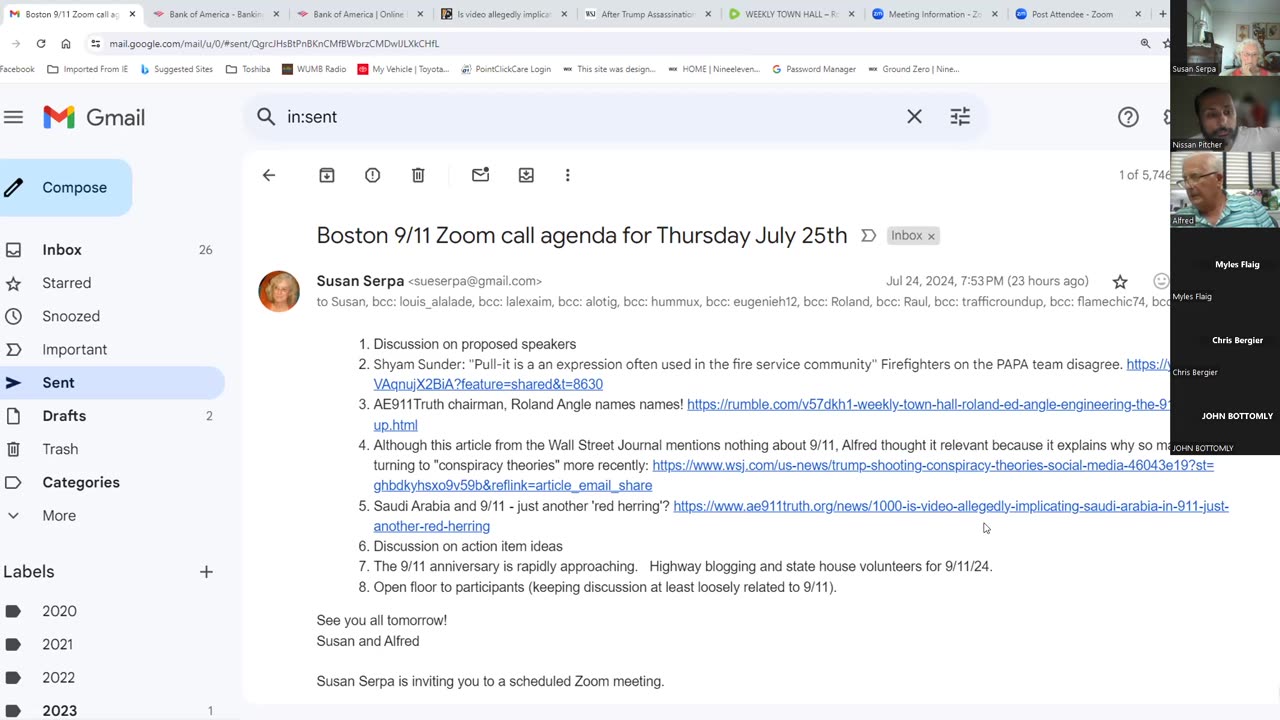This screenshot has width=1280, height=720.
Task: Open the PointClickCare Login bookmark
Action: click(506, 69)
